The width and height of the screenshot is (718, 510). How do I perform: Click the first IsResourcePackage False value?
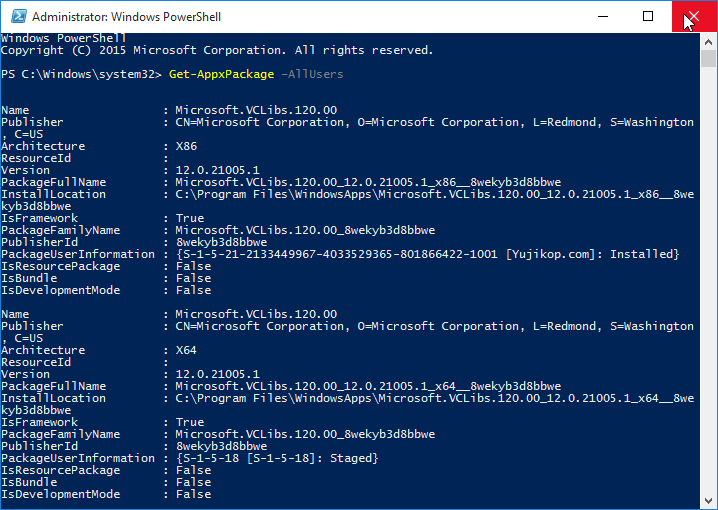[194, 266]
